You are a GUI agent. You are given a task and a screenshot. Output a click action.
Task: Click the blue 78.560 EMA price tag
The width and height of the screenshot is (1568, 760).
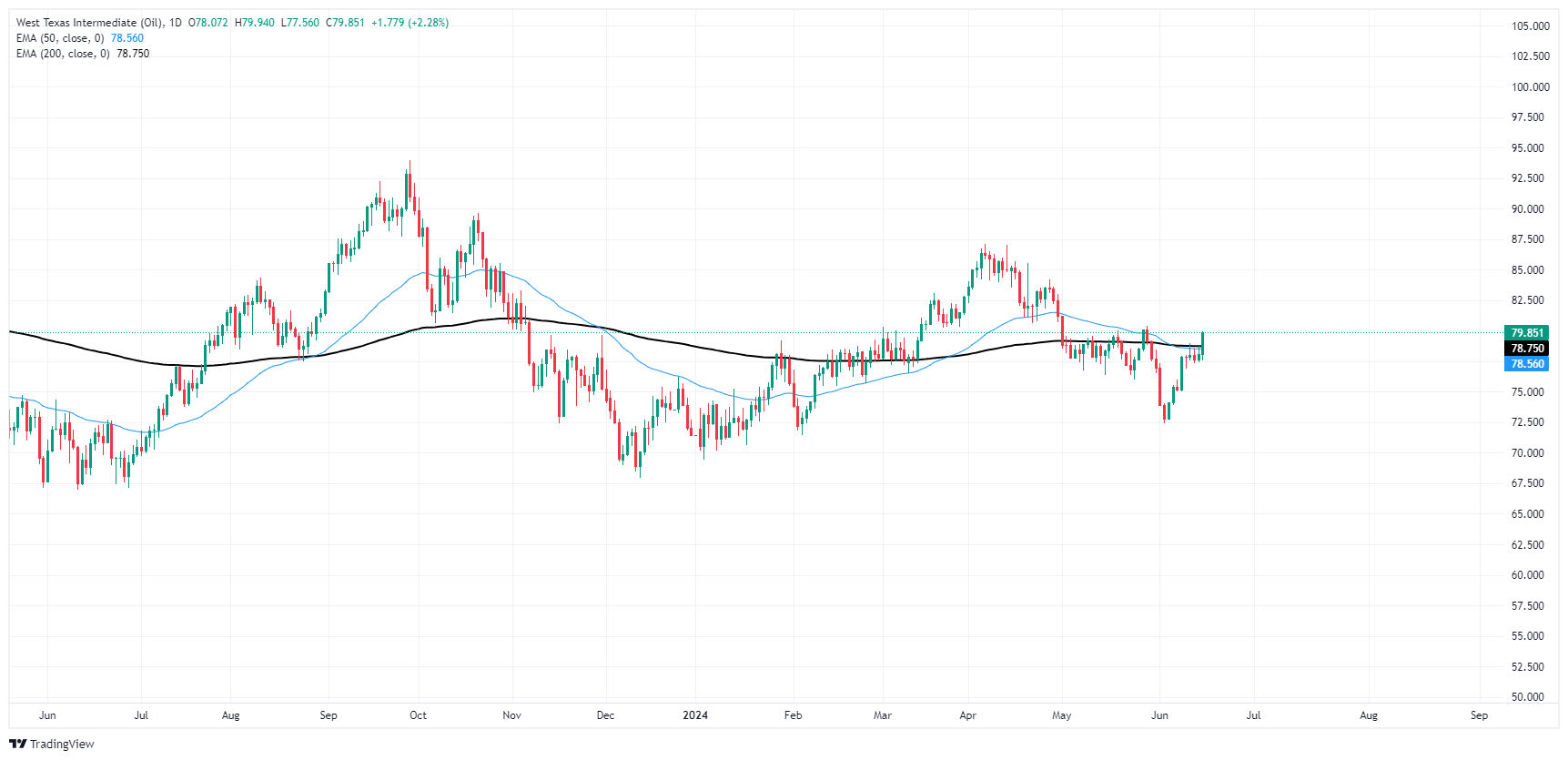pyautogui.click(x=1527, y=364)
